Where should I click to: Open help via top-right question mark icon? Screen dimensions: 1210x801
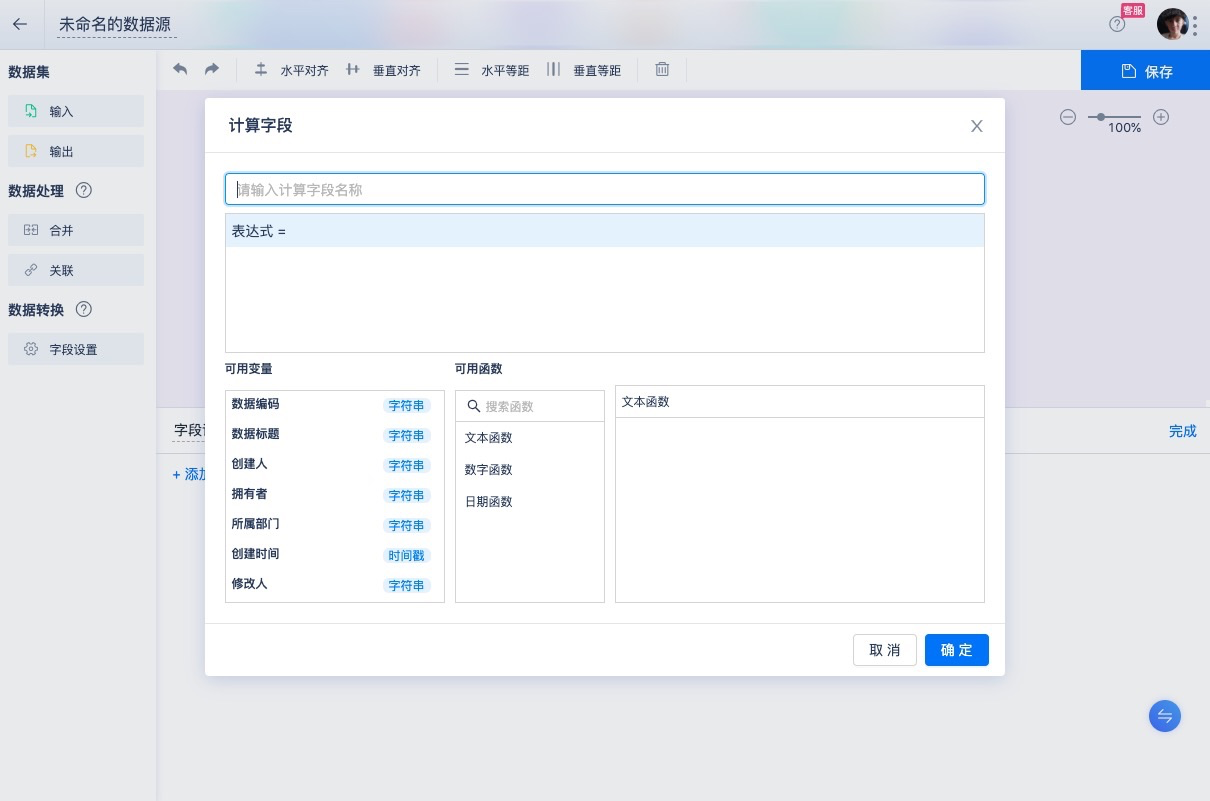tap(1117, 24)
